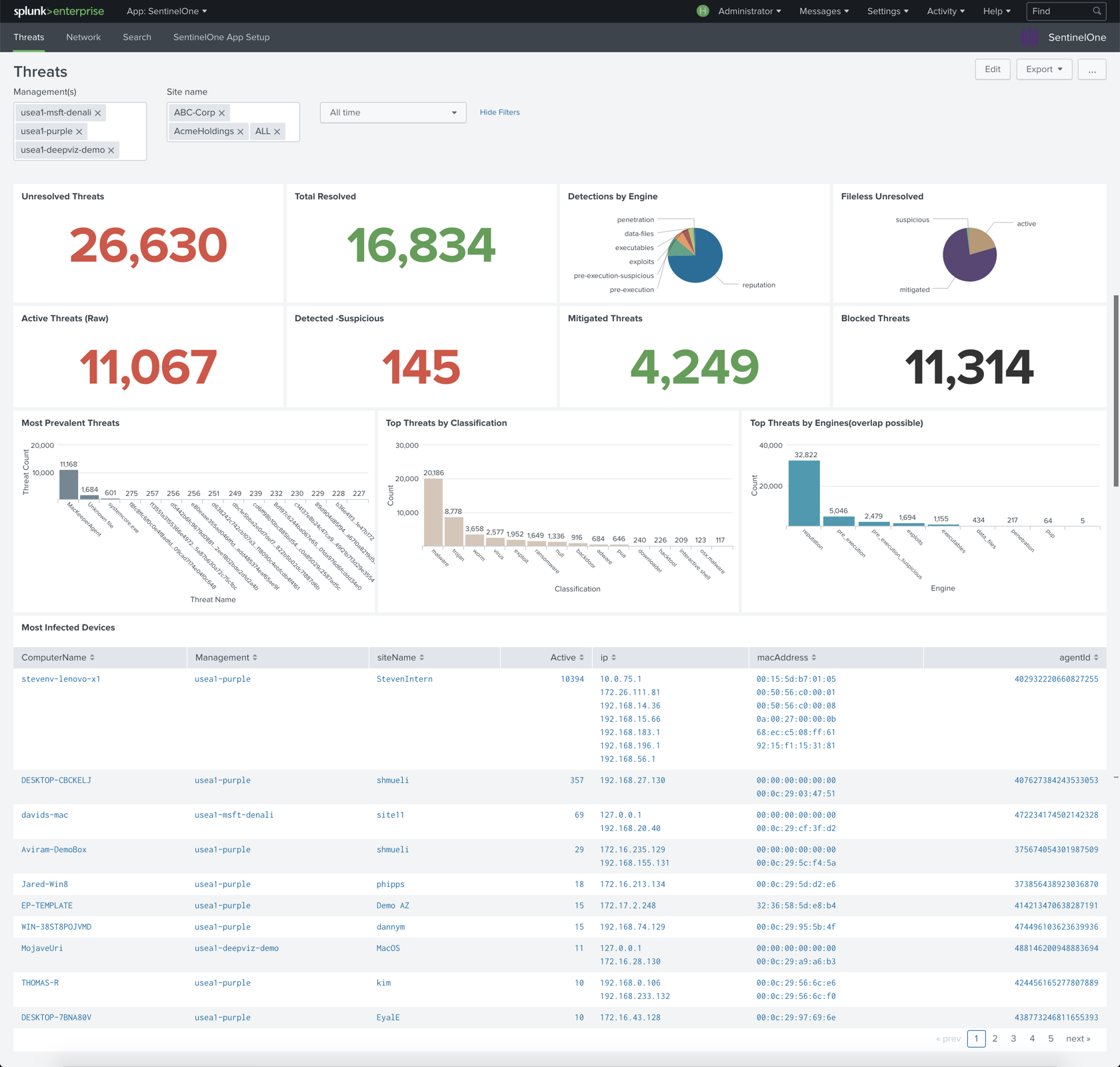Click the davids-mac computer name
This screenshot has width=1120, height=1067.
coord(45,815)
